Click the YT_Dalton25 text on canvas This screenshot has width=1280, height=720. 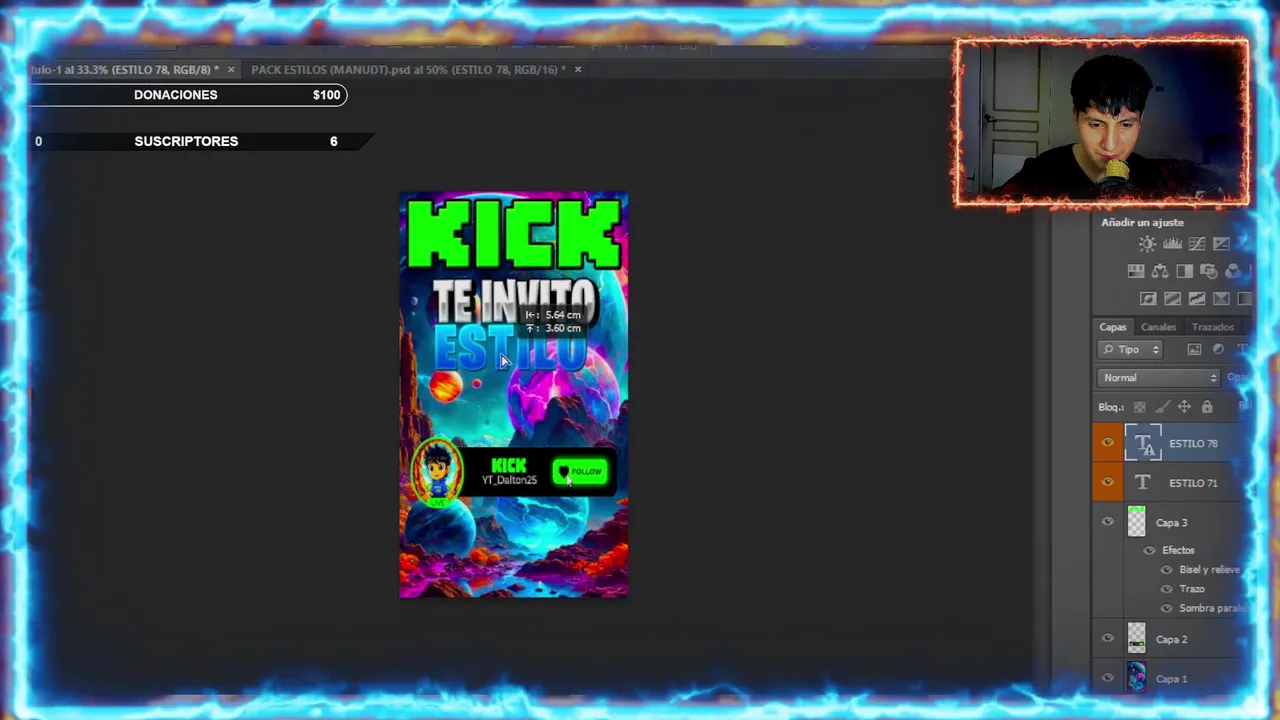click(x=509, y=480)
